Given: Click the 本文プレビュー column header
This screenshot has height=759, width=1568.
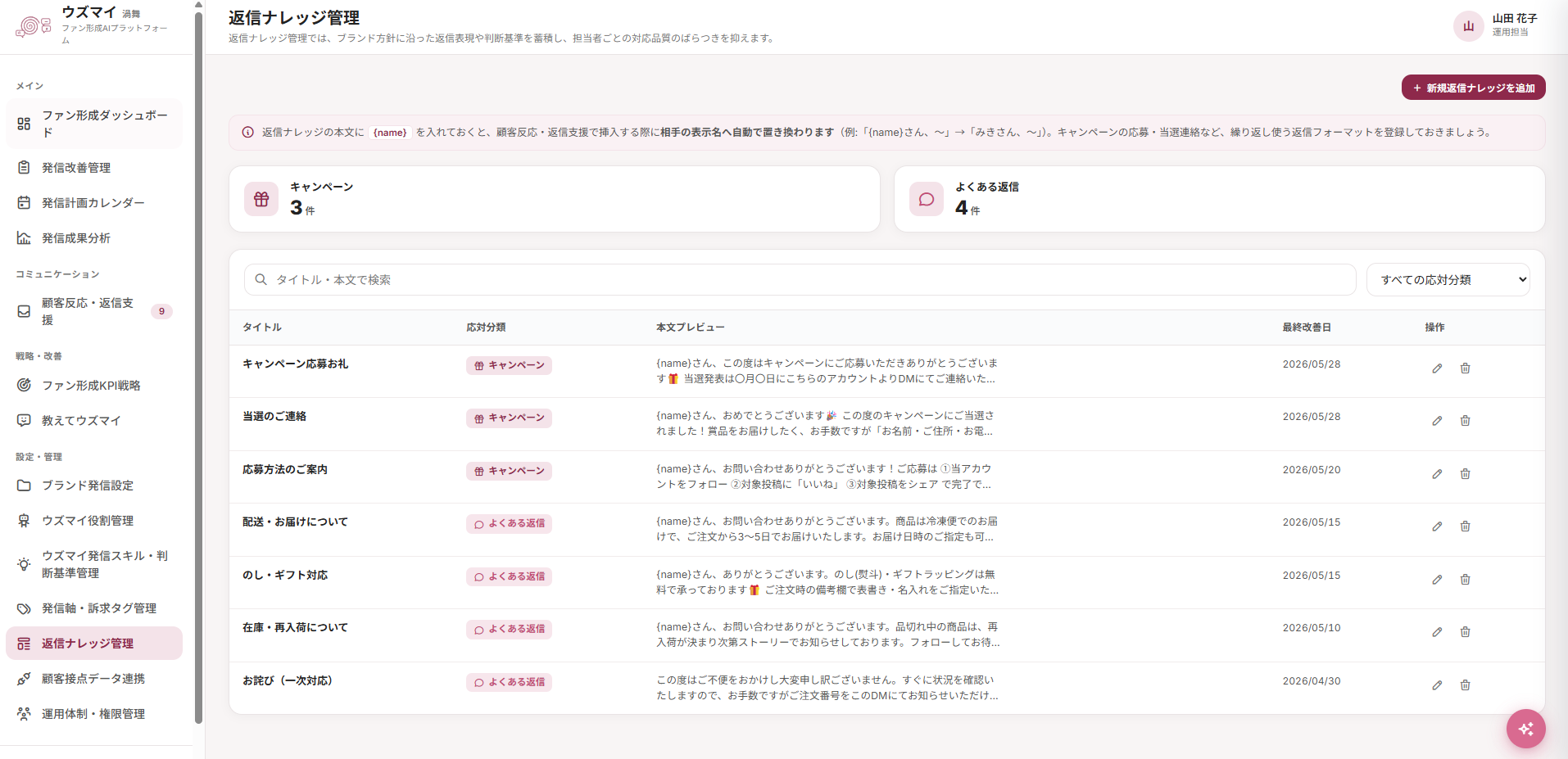Looking at the screenshot, I should [x=690, y=328].
